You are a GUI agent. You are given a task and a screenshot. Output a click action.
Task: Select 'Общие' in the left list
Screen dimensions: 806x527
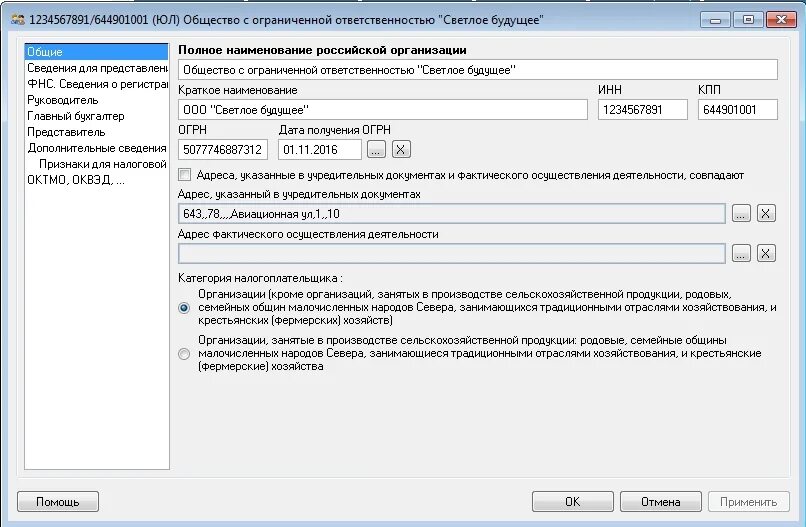(45, 52)
